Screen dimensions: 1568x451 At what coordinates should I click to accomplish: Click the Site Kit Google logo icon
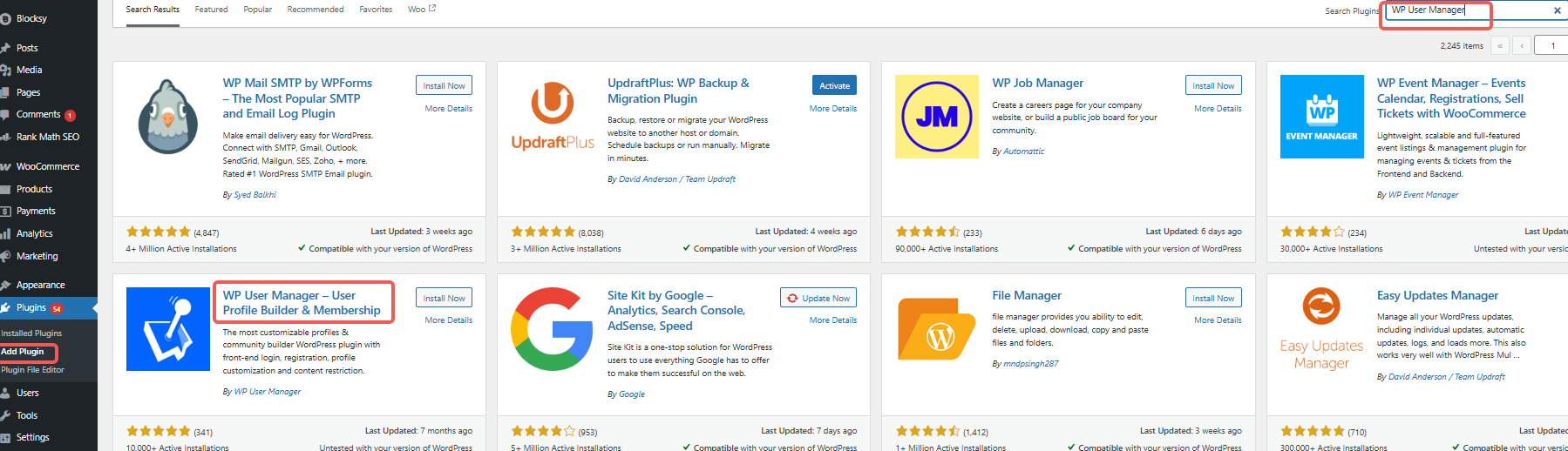point(553,329)
